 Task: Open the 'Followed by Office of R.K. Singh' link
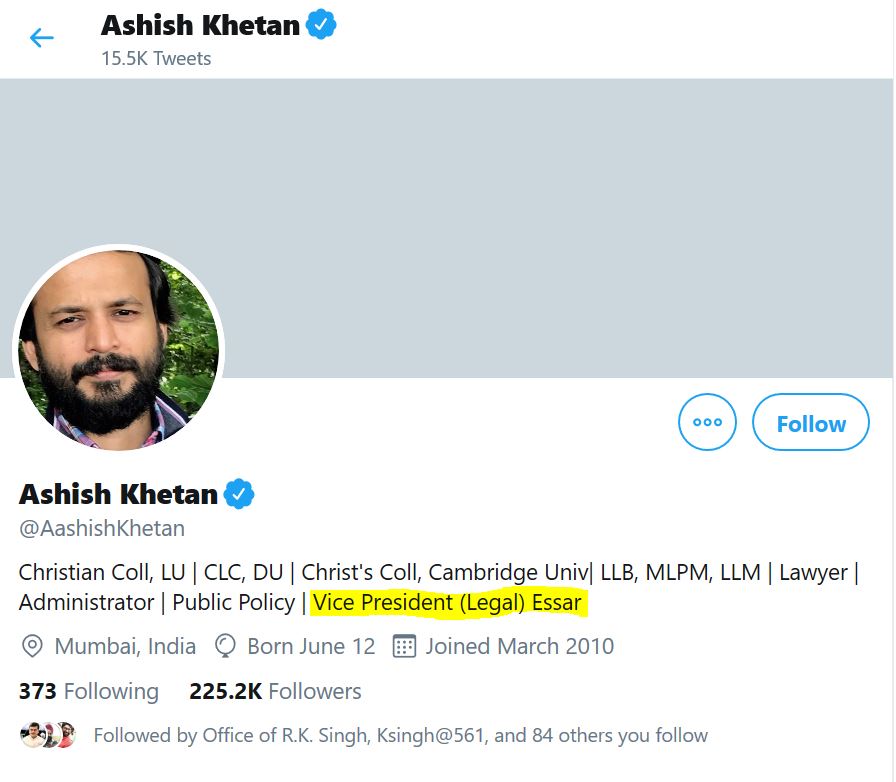400,735
